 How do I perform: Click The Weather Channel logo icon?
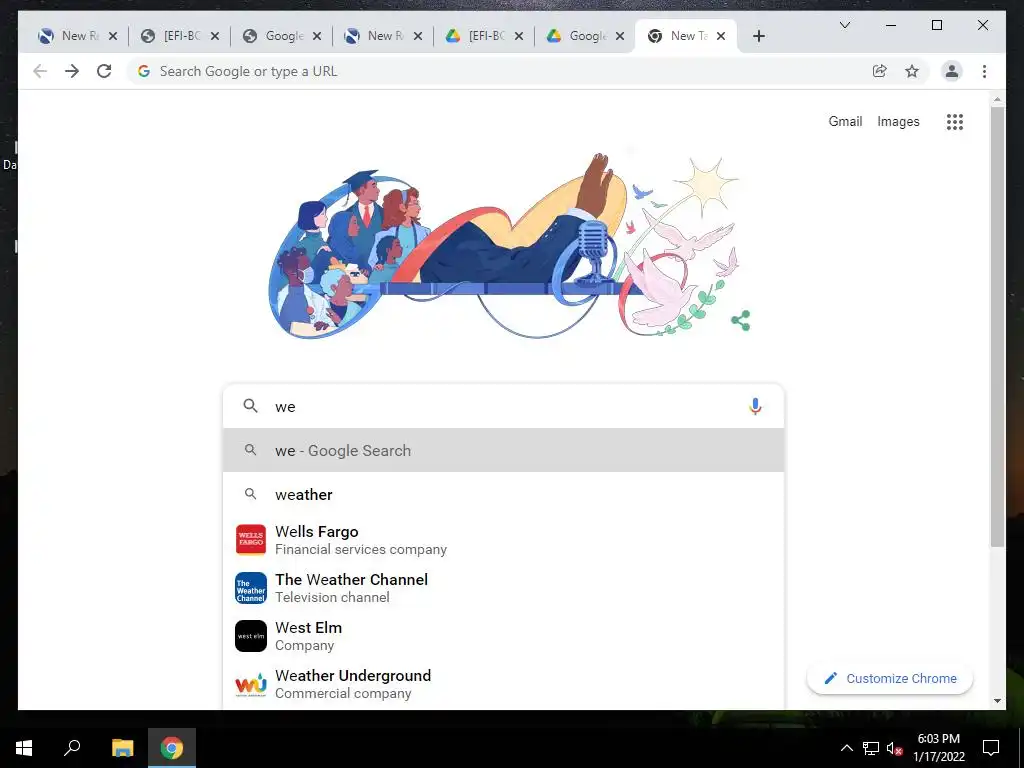[251, 588]
